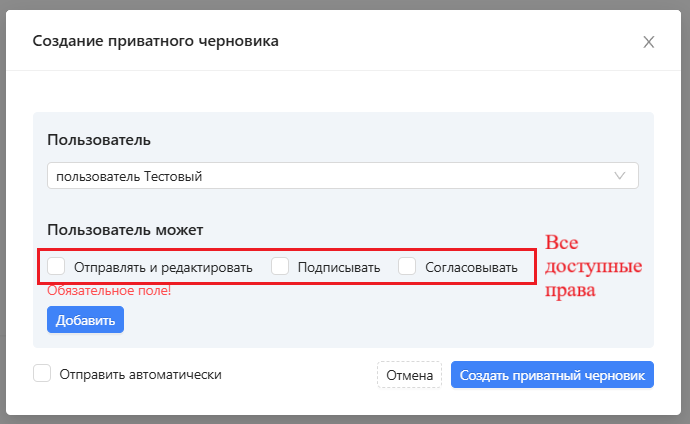Click the 'Пользователь' section heading
690x424 pixels.
tap(99, 139)
